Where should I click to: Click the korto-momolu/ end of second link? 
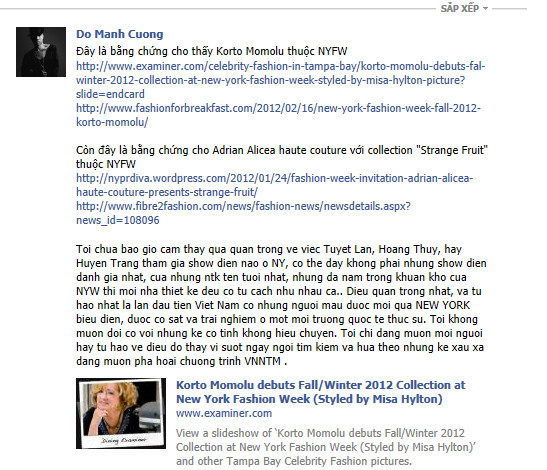pos(112,122)
